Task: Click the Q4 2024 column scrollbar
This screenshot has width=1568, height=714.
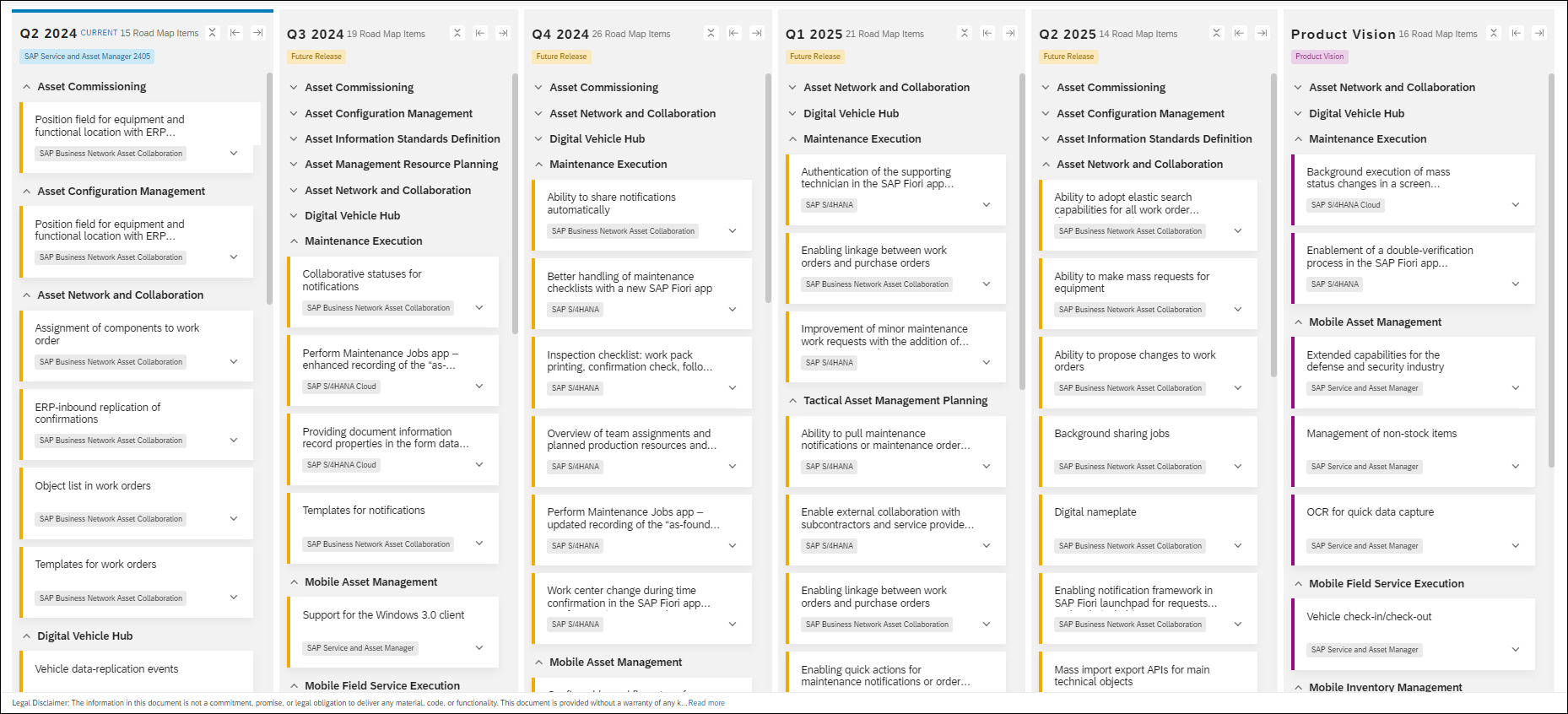Action: click(x=768, y=187)
